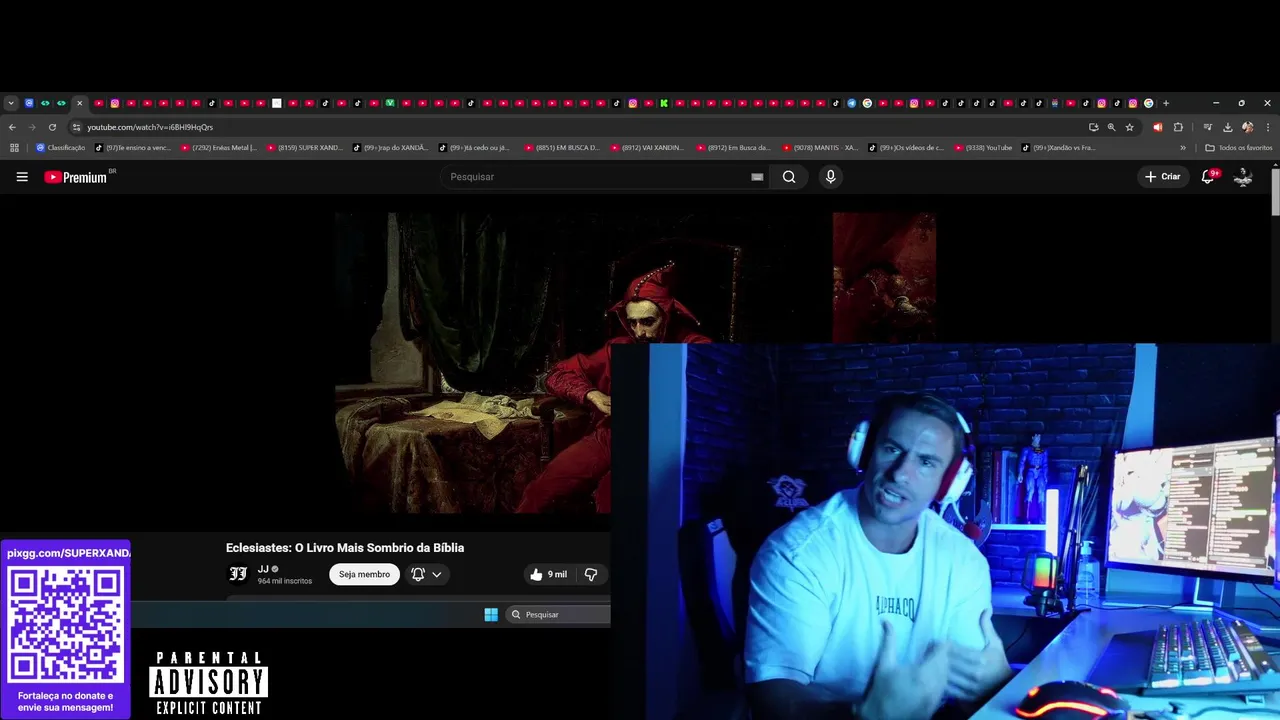Screen dimensions: 1280x720
Task: Open '(99+)Xandão vs Fra...' bookmark
Action: point(1059,148)
